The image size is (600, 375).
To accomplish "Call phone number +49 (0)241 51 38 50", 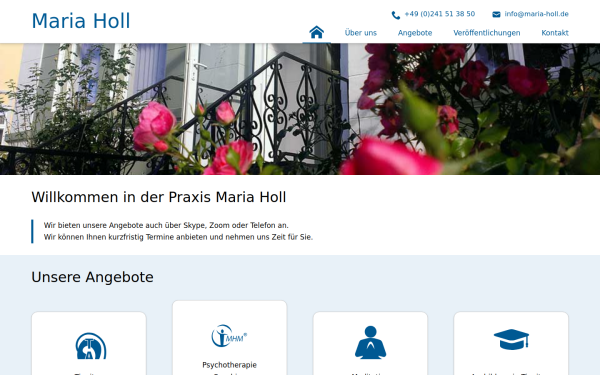I will 440,14.
